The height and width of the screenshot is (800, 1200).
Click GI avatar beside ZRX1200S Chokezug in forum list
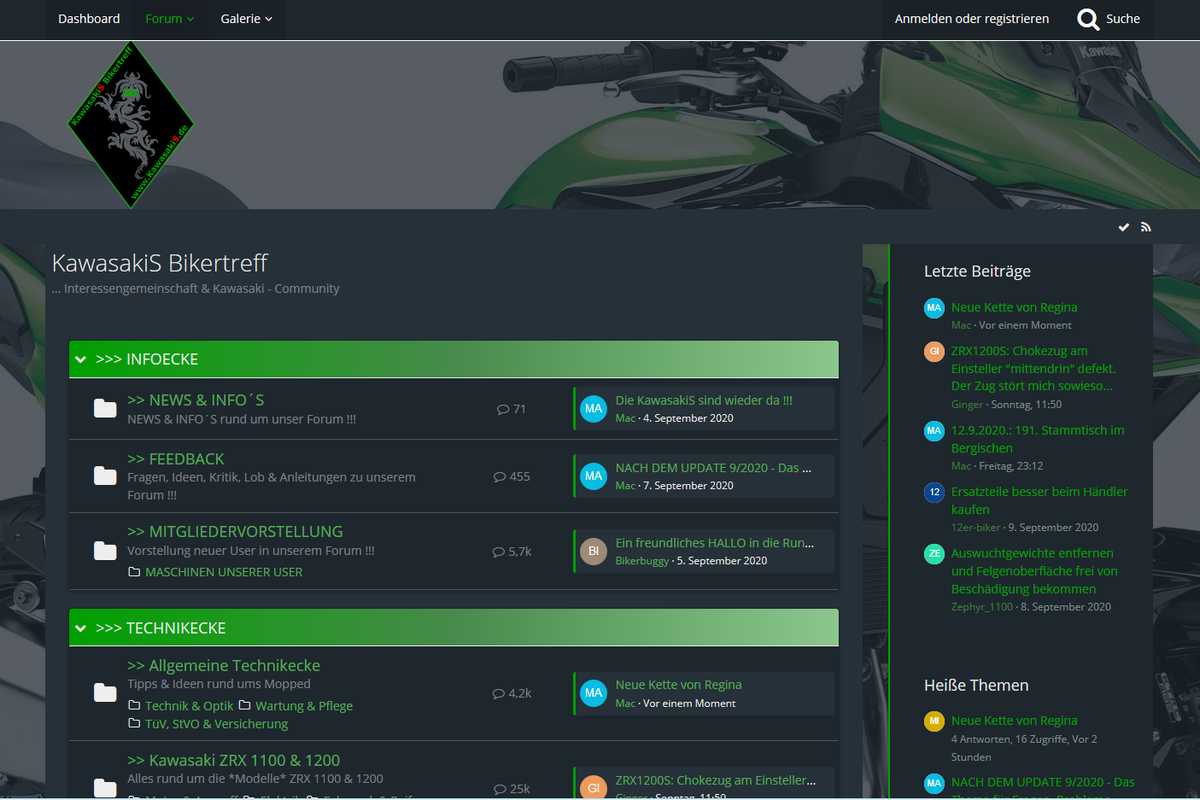click(x=594, y=788)
